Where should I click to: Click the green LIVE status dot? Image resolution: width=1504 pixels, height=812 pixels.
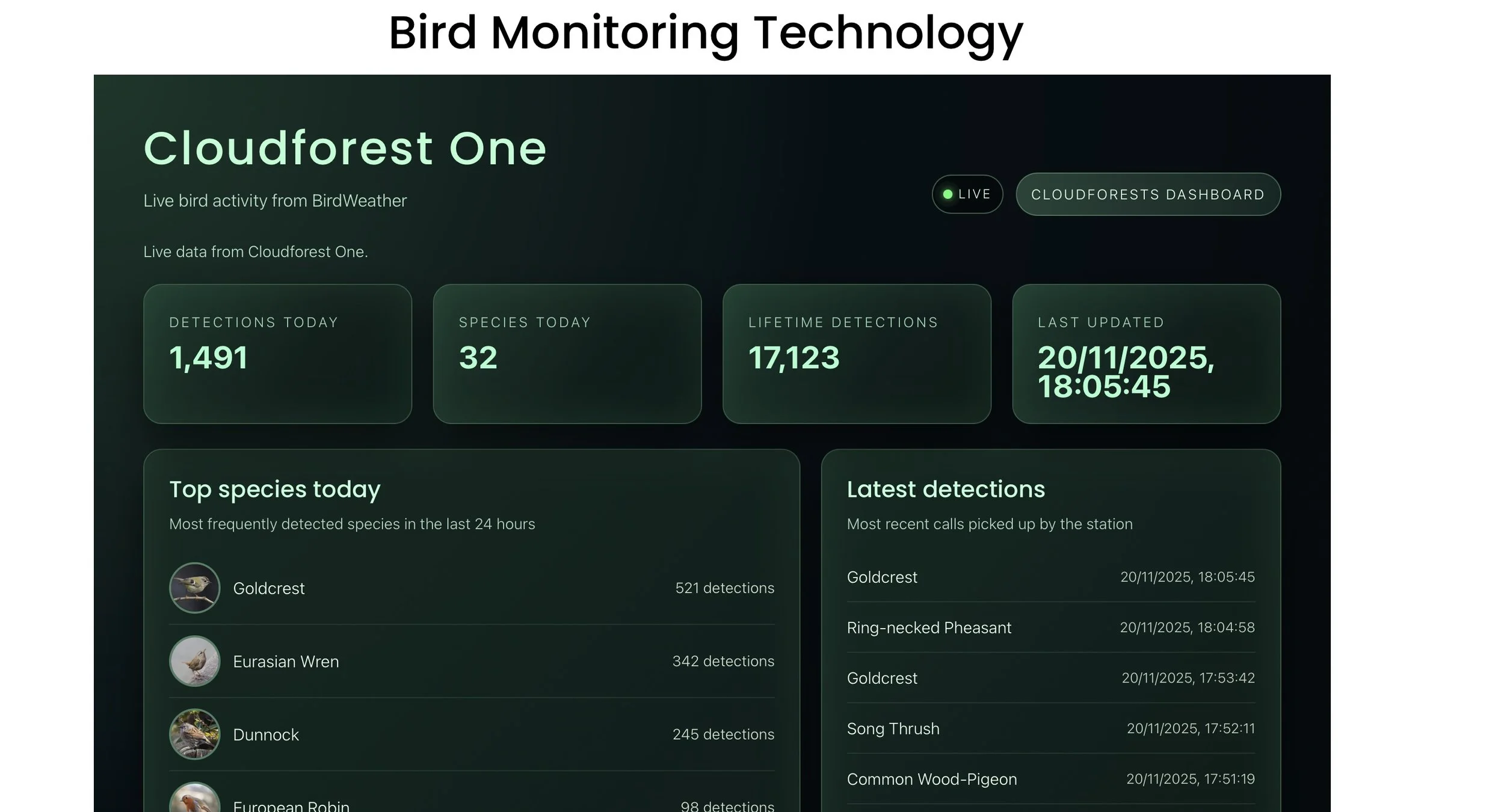pos(948,194)
